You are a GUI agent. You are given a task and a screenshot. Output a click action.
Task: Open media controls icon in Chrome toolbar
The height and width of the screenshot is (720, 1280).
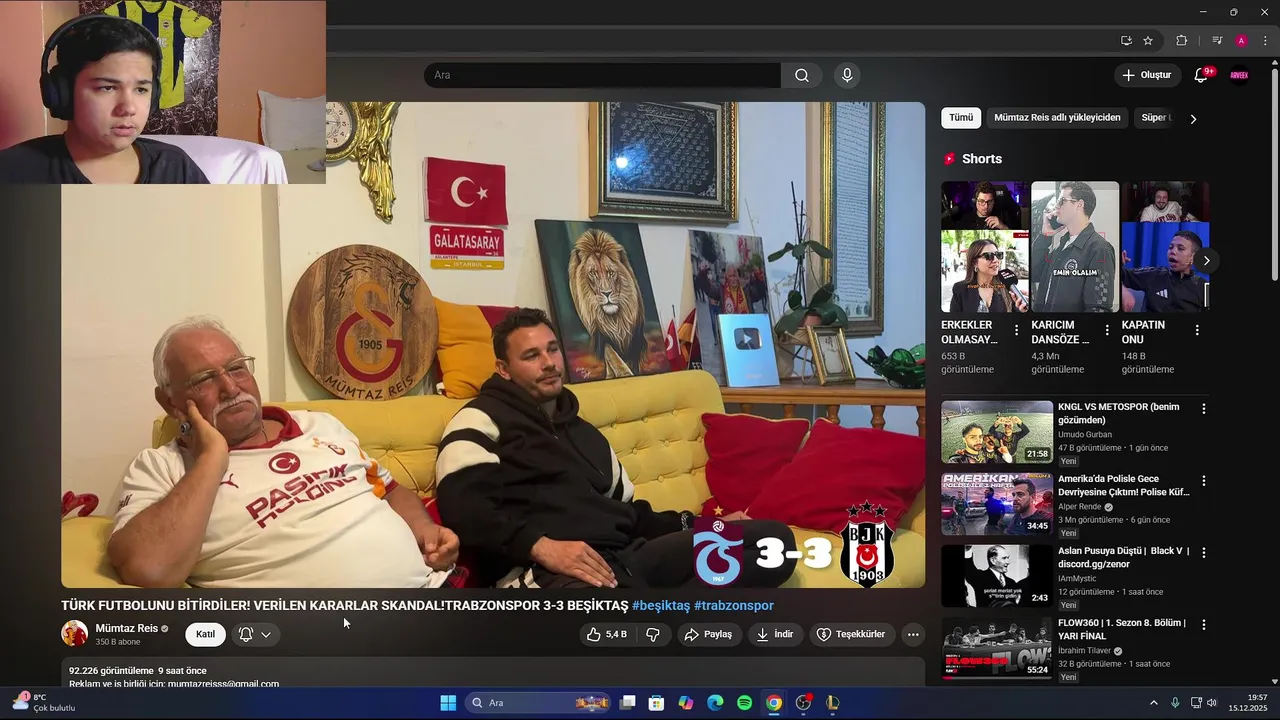coord(1217,41)
